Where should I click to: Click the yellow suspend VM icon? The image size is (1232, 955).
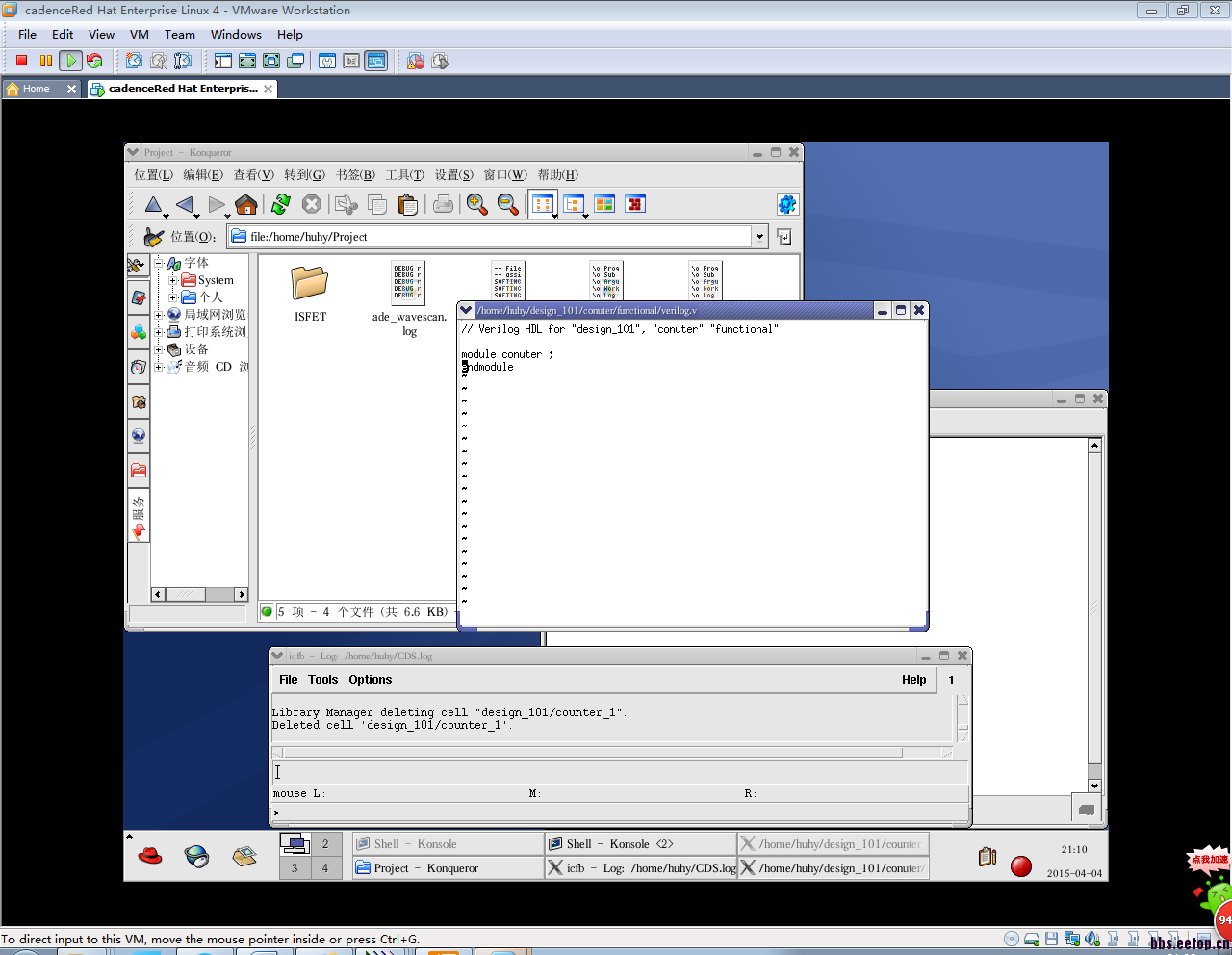(x=45, y=61)
